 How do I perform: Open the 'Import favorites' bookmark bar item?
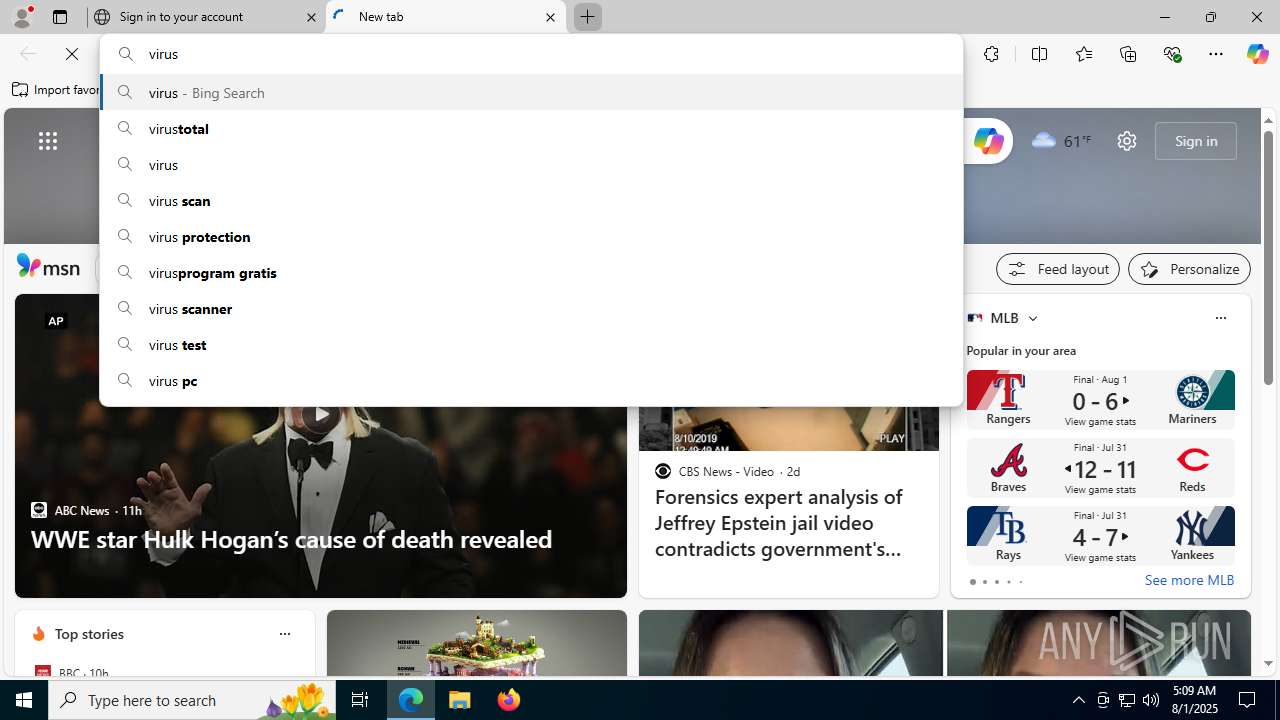[57, 90]
